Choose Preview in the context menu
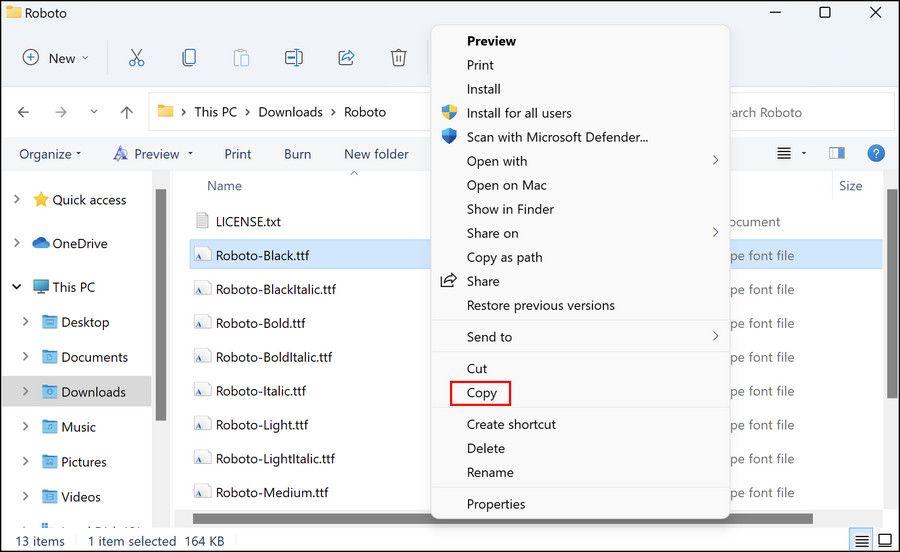This screenshot has width=900, height=552. click(580, 41)
